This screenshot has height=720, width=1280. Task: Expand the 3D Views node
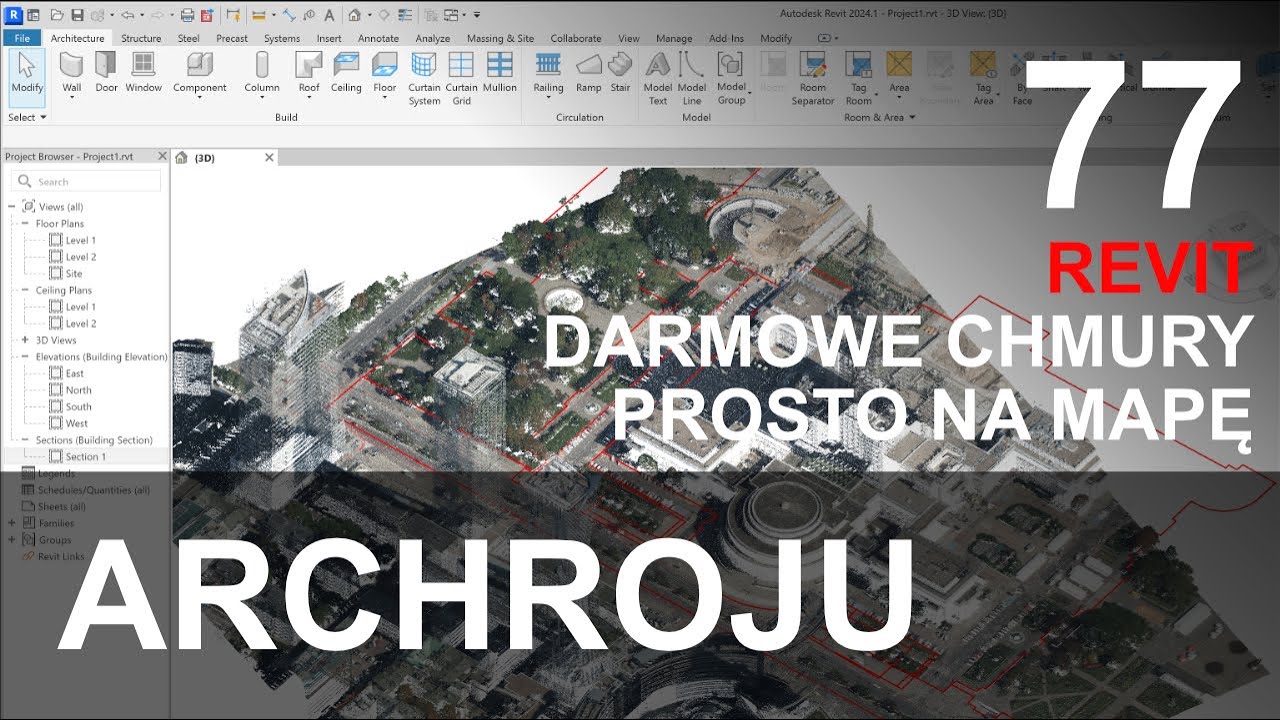25,340
